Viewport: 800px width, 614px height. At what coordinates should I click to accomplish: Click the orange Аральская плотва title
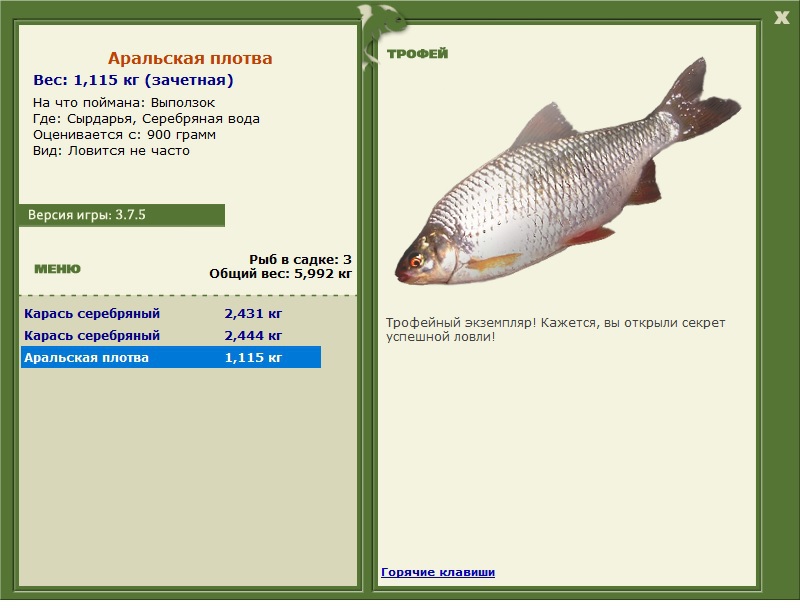190,59
